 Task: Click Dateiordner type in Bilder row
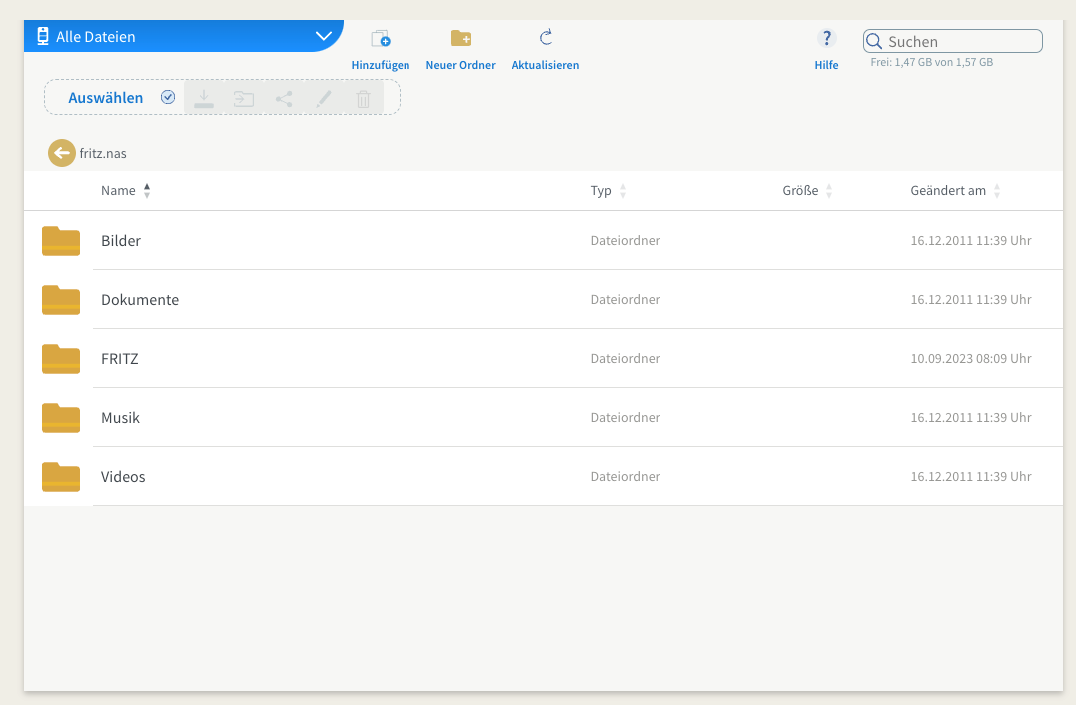click(x=625, y=241)
